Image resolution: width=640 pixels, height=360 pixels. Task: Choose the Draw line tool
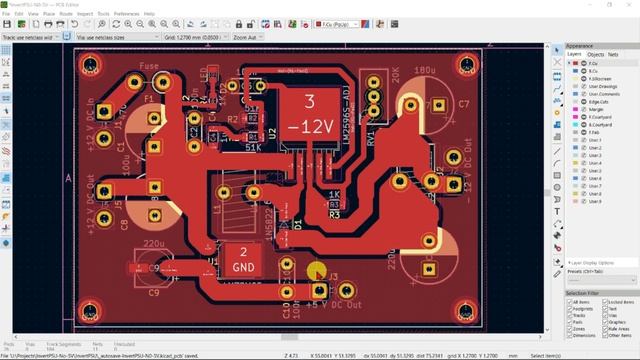click(x=557, y=151)
